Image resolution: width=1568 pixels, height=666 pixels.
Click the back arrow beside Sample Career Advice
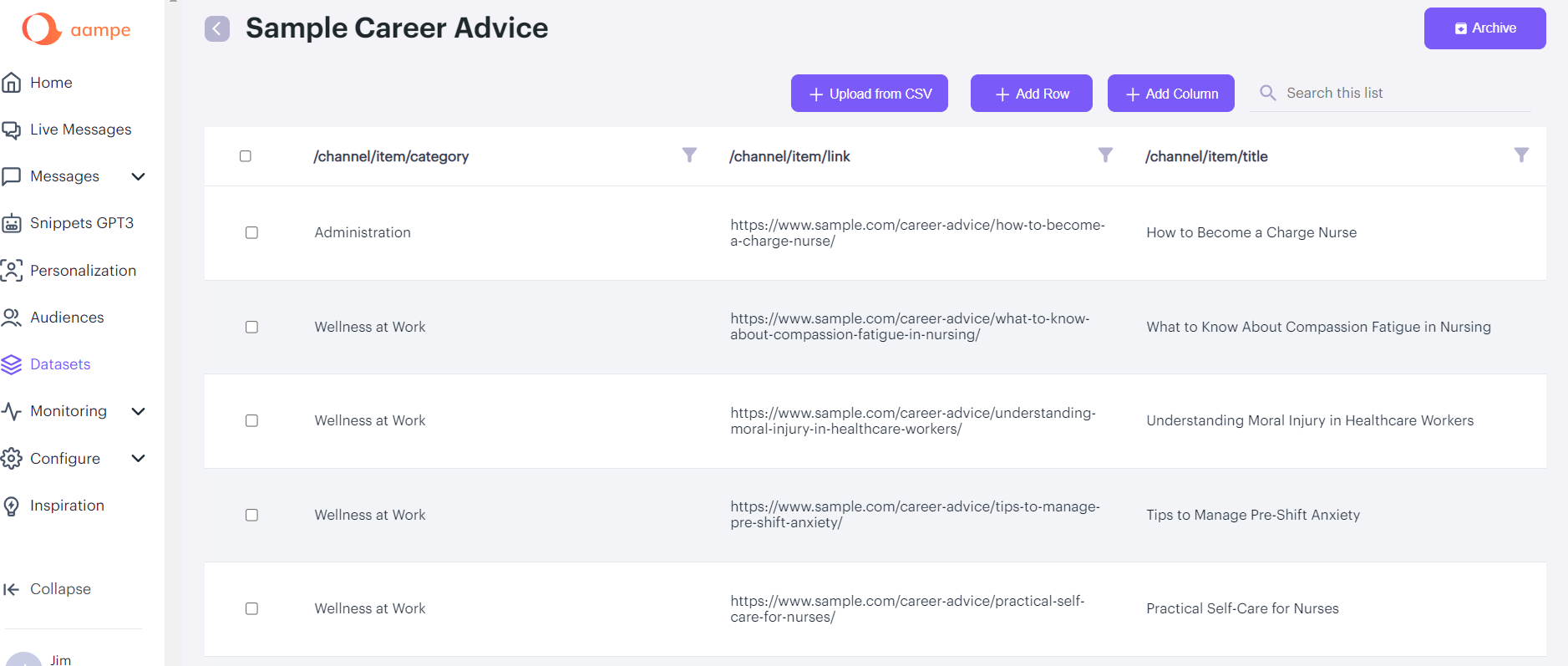[217, 28]
